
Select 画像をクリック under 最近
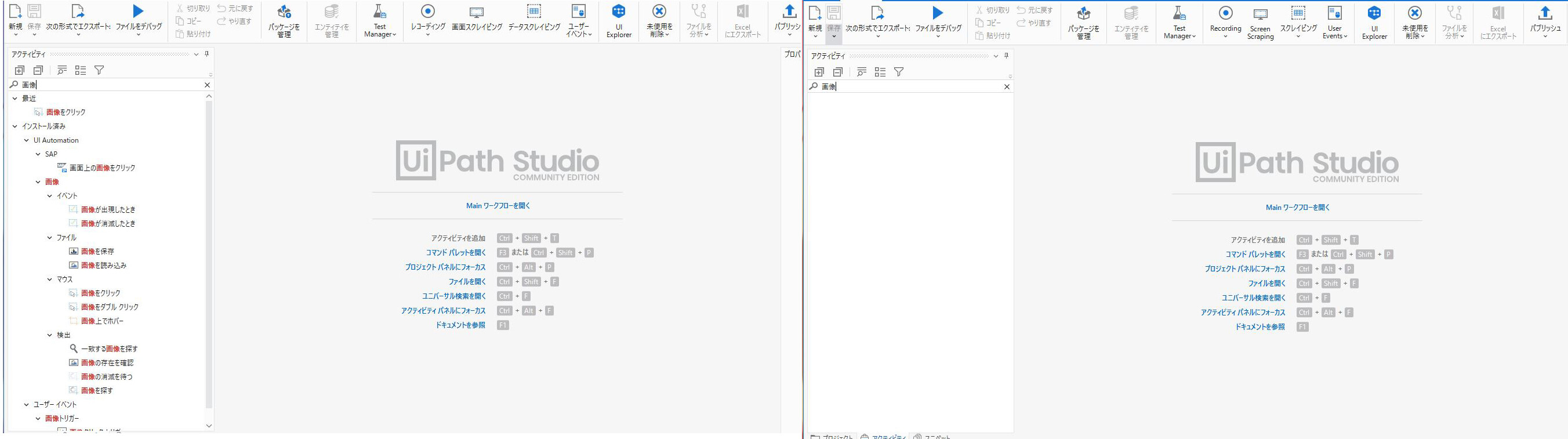(66, 112)
